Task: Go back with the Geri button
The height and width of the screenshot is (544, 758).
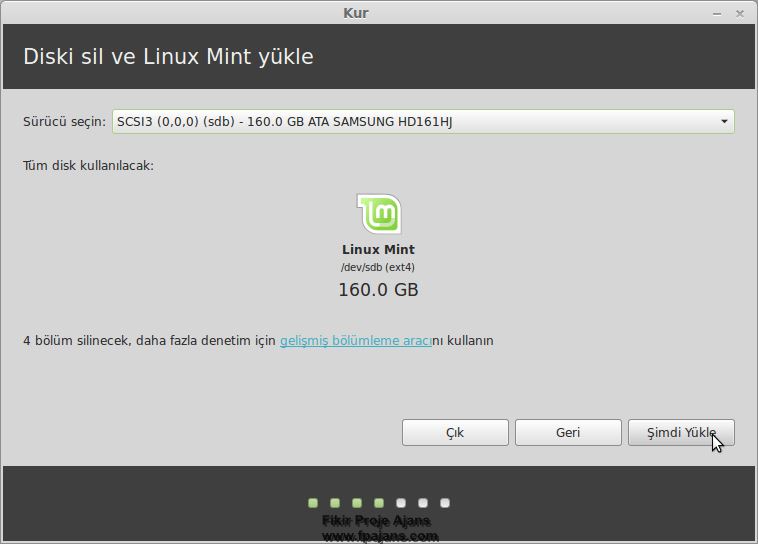Action: click(568, 432)
